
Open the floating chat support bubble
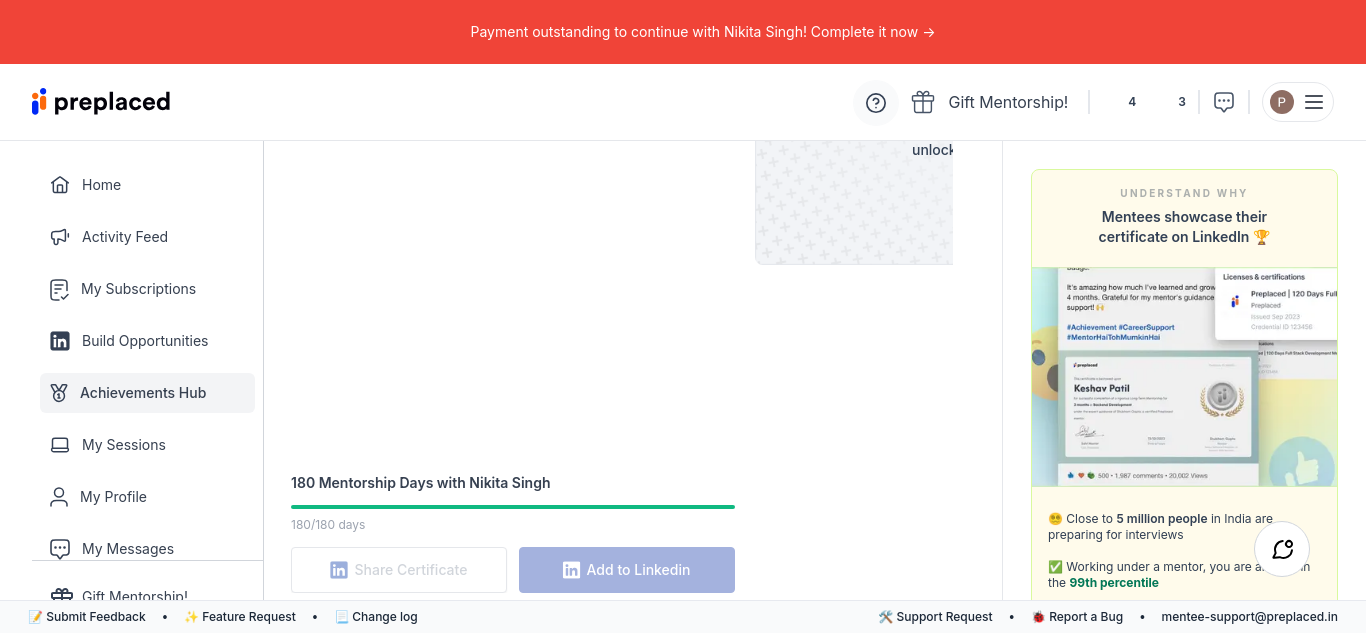[1282, 549]
